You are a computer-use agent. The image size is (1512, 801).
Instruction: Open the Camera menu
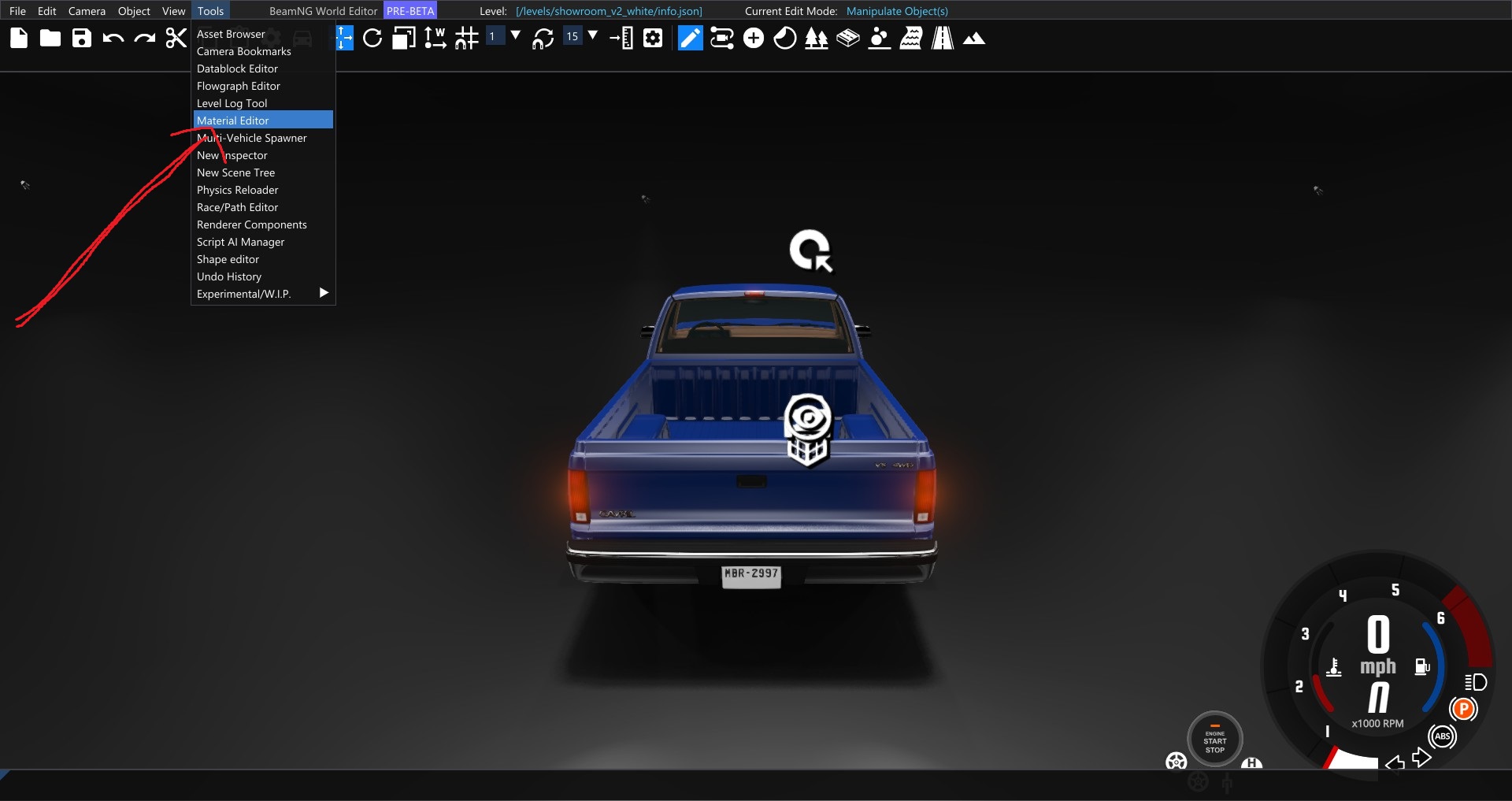(87, 11)
